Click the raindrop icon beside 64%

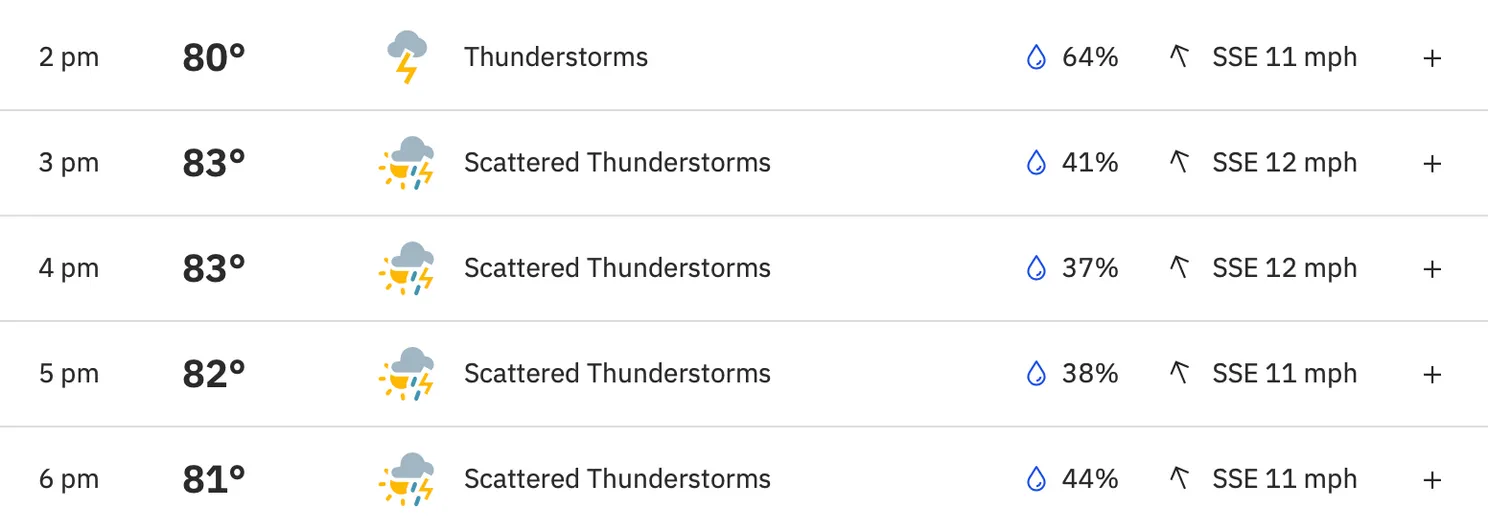click(1036, 58)
